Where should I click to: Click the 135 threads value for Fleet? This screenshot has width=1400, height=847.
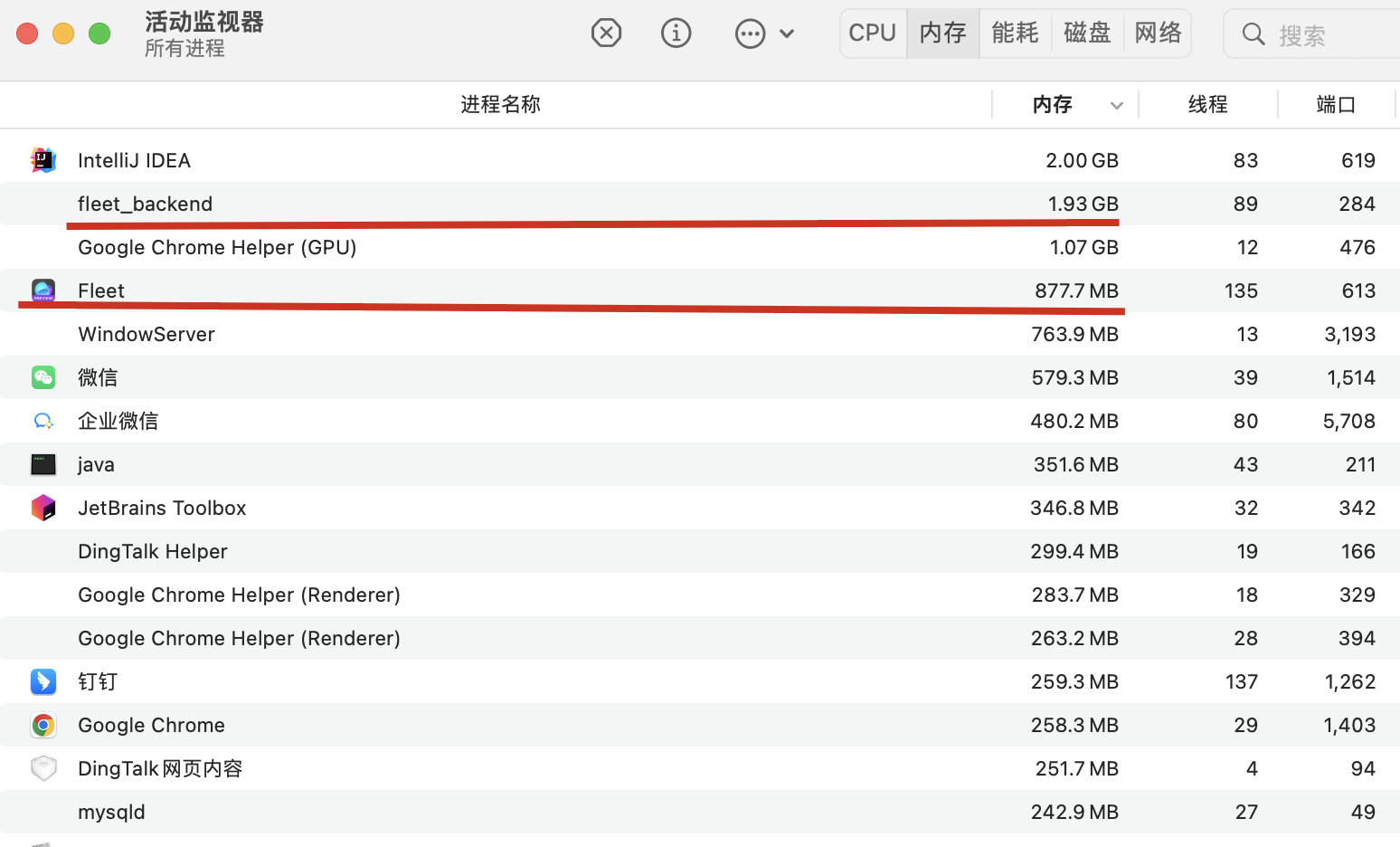(x=1241, y=290)
